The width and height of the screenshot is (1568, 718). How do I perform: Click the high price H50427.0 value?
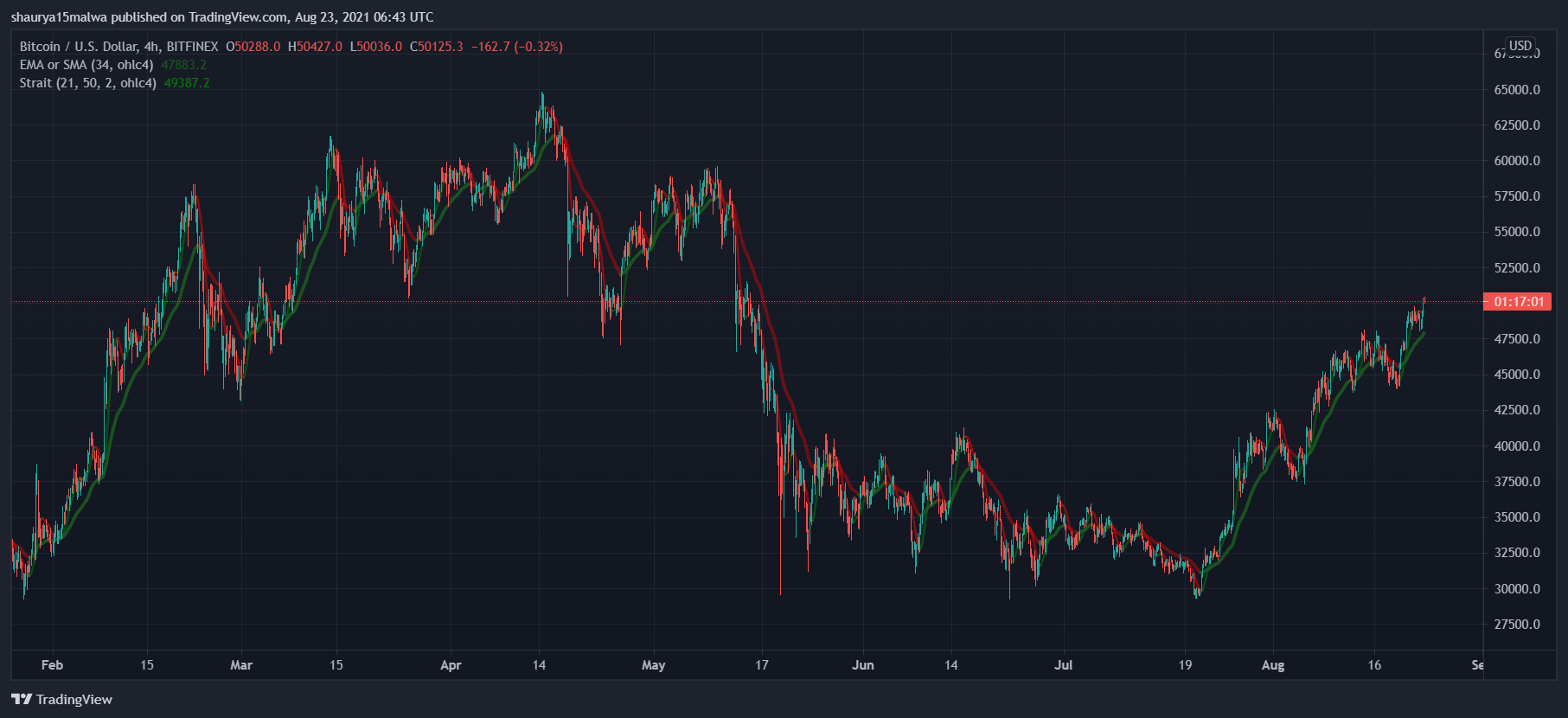click(x=315, y=47)
